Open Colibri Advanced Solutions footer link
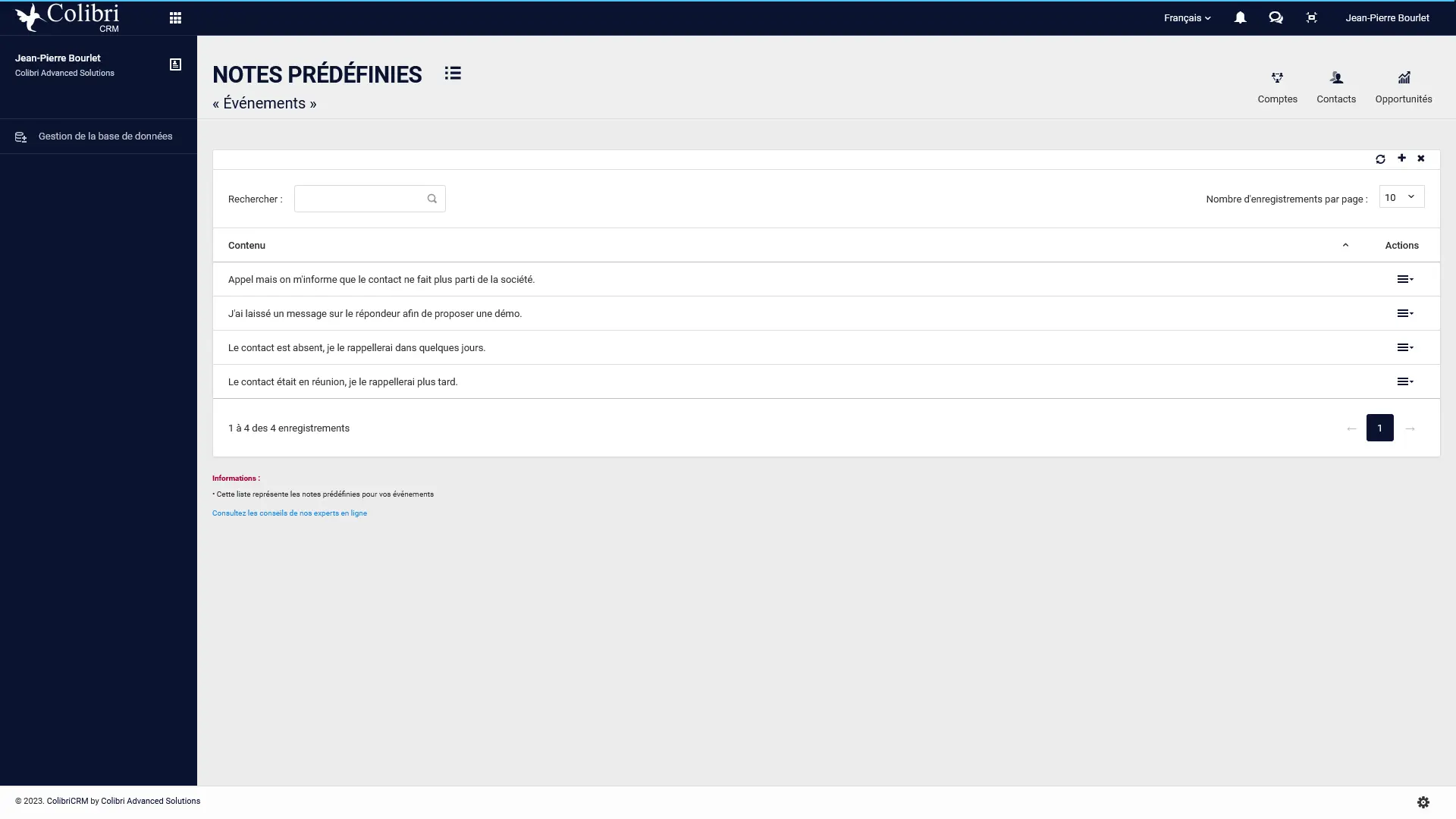The height and width of the screenshot is (819, 1456). (150, 802)
